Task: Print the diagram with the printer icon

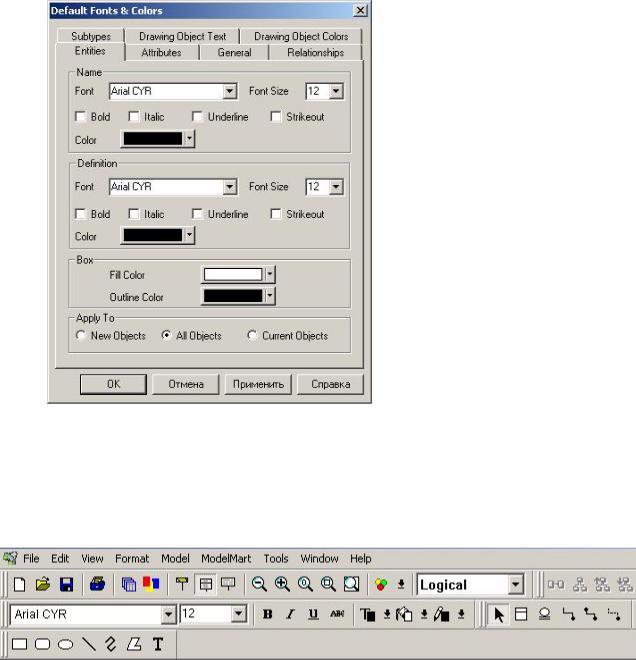Action: [x=97, y=584]
